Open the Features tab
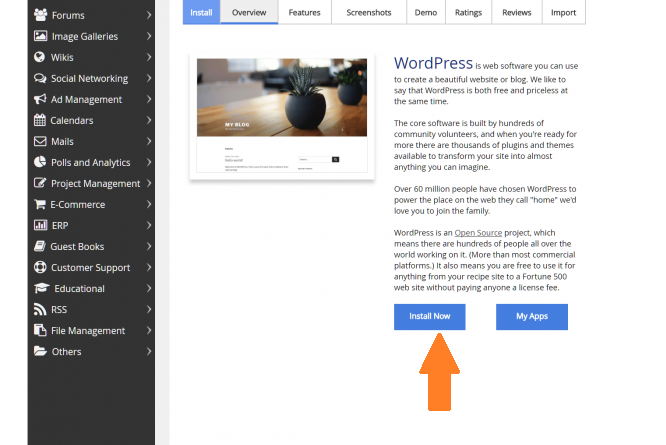666x445 pixels. 305,12
